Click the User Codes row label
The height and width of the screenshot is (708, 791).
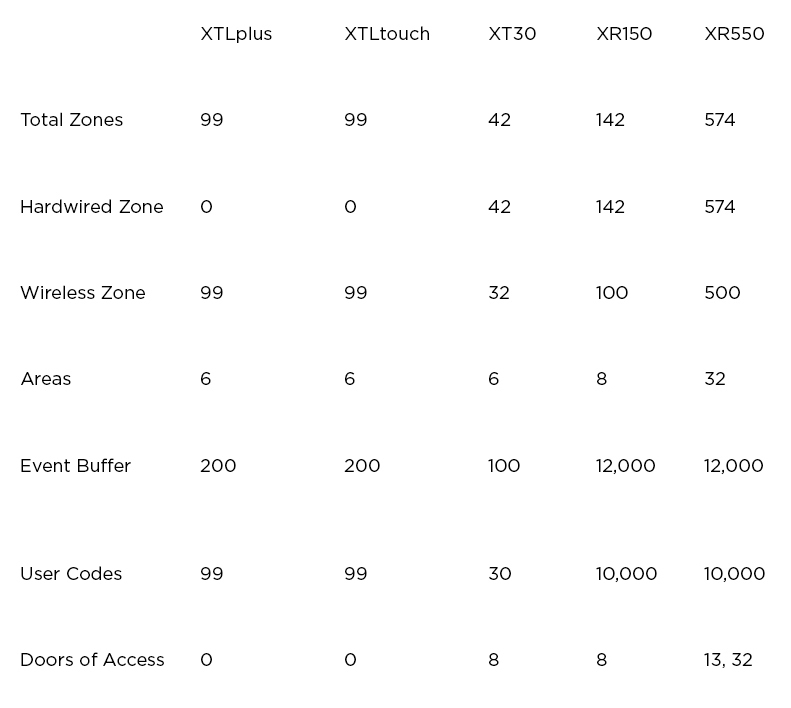click(71, 574)
